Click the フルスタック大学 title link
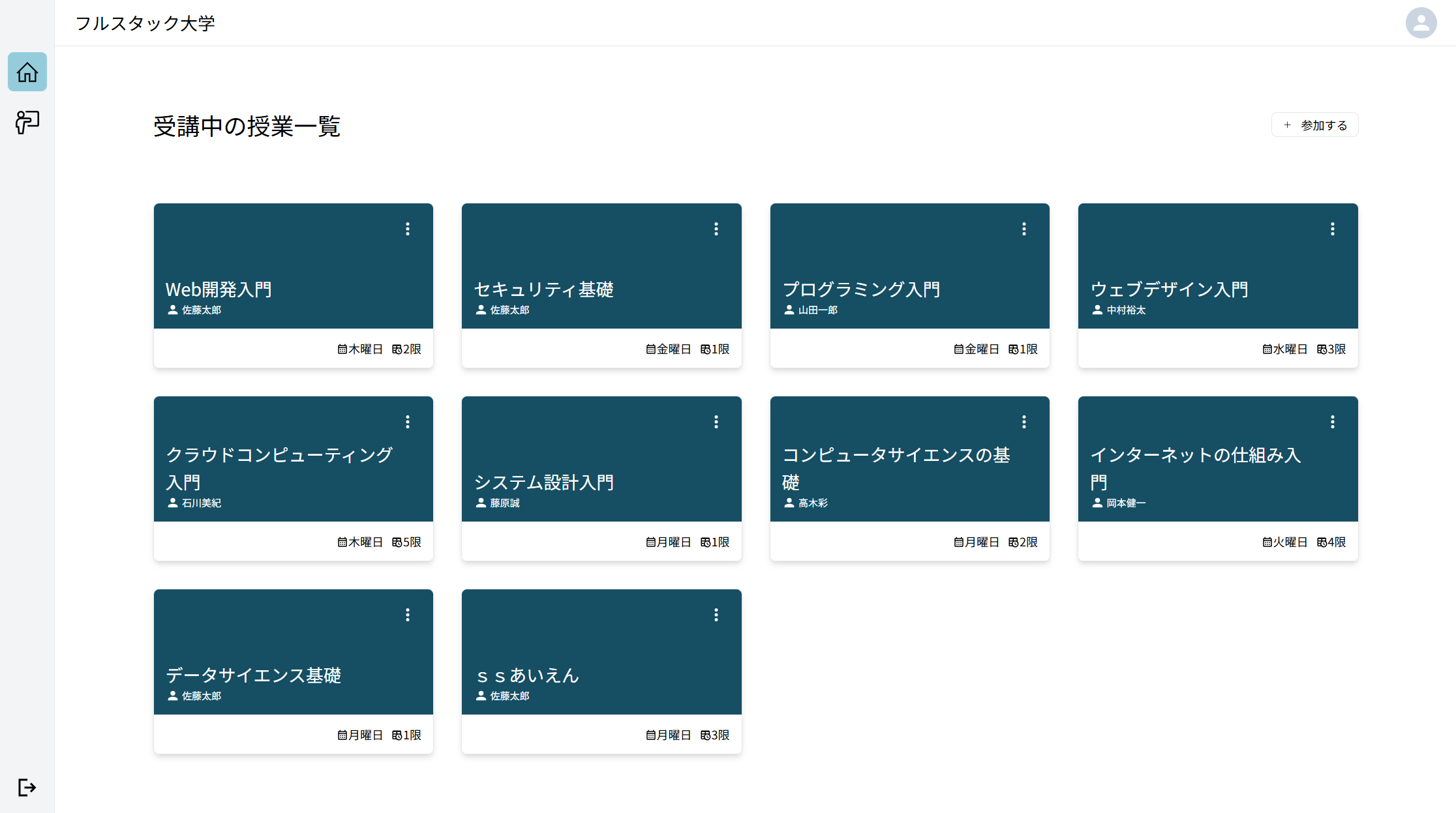This screenshot has height=813, width=1456. 146,23
